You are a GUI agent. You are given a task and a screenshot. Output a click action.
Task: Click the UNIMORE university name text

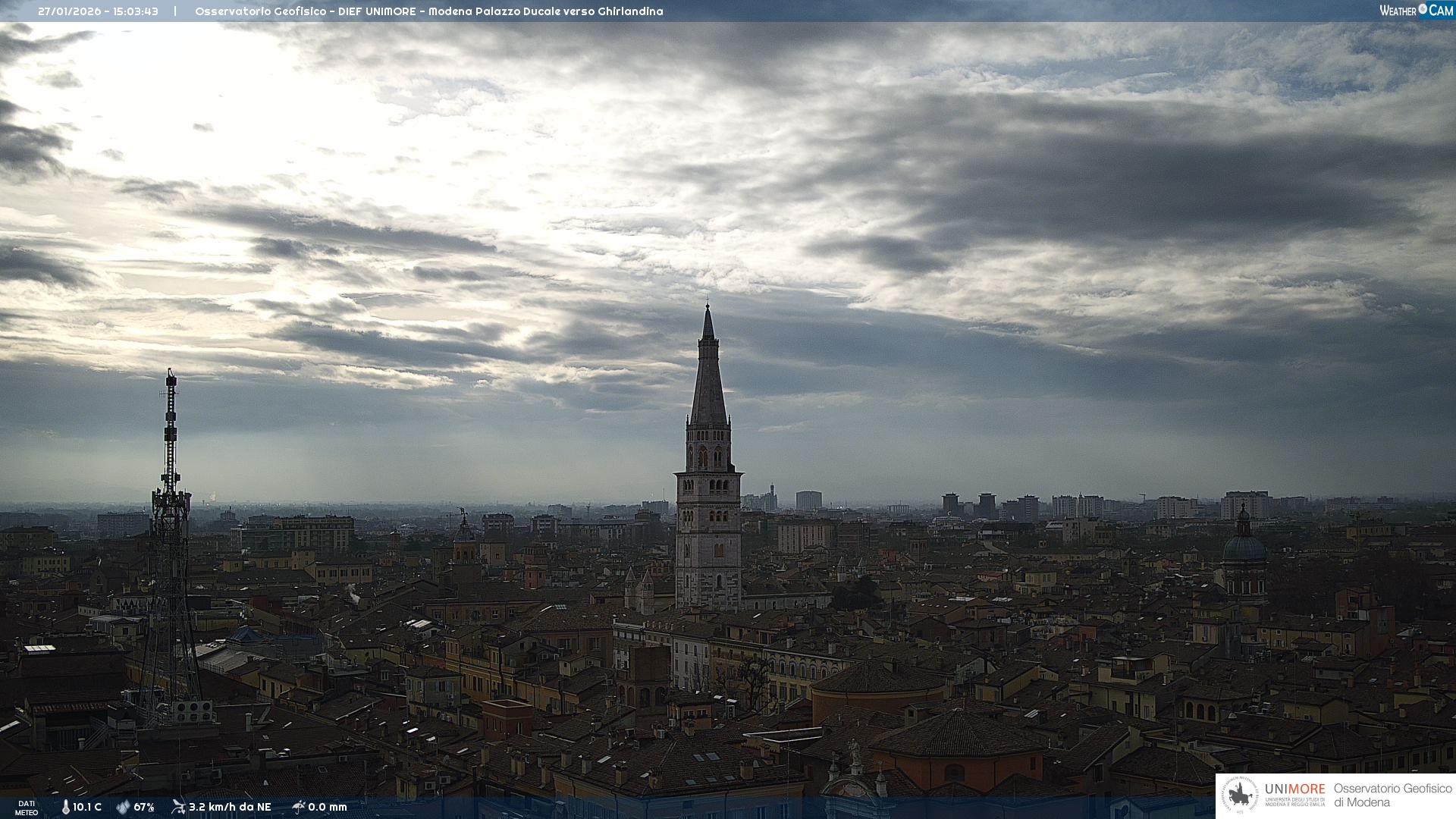1294,789
